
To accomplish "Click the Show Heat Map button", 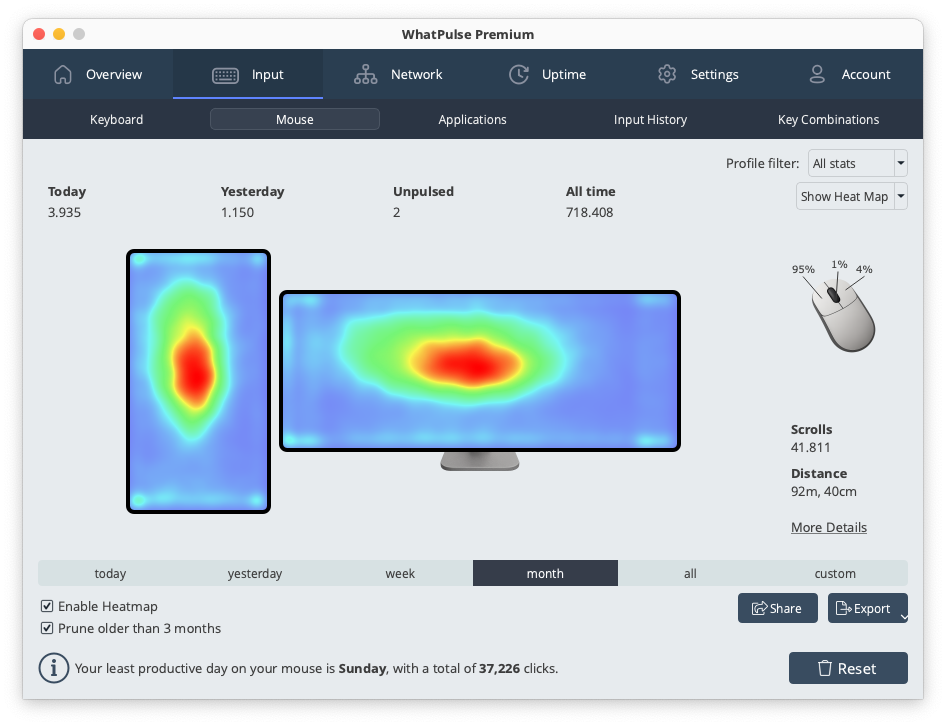I will 843,196.
